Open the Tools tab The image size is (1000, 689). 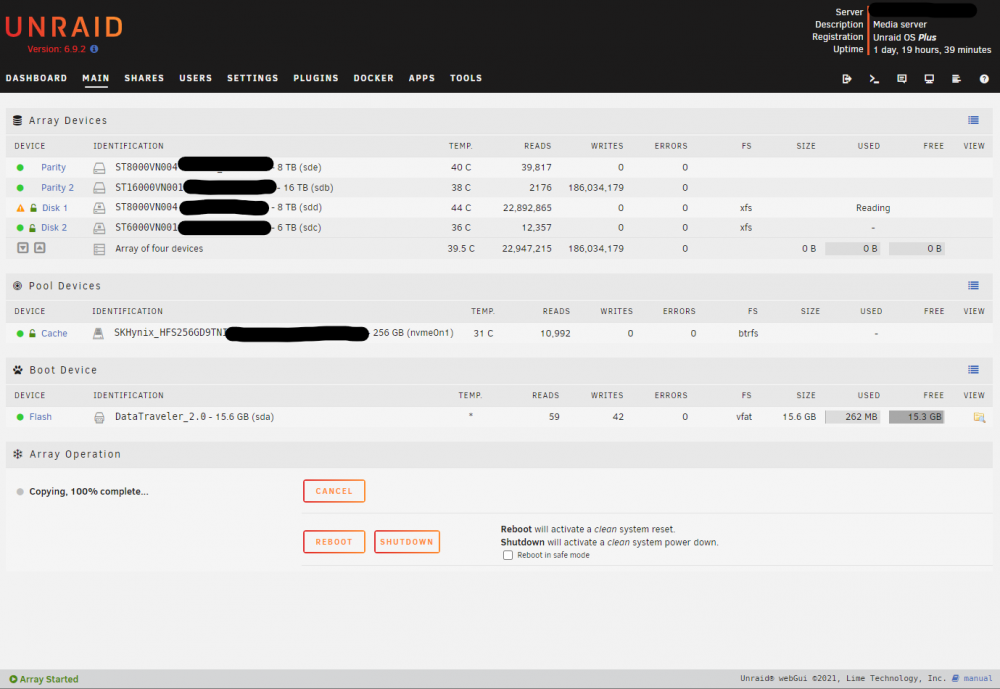click(x=466, y=78)
